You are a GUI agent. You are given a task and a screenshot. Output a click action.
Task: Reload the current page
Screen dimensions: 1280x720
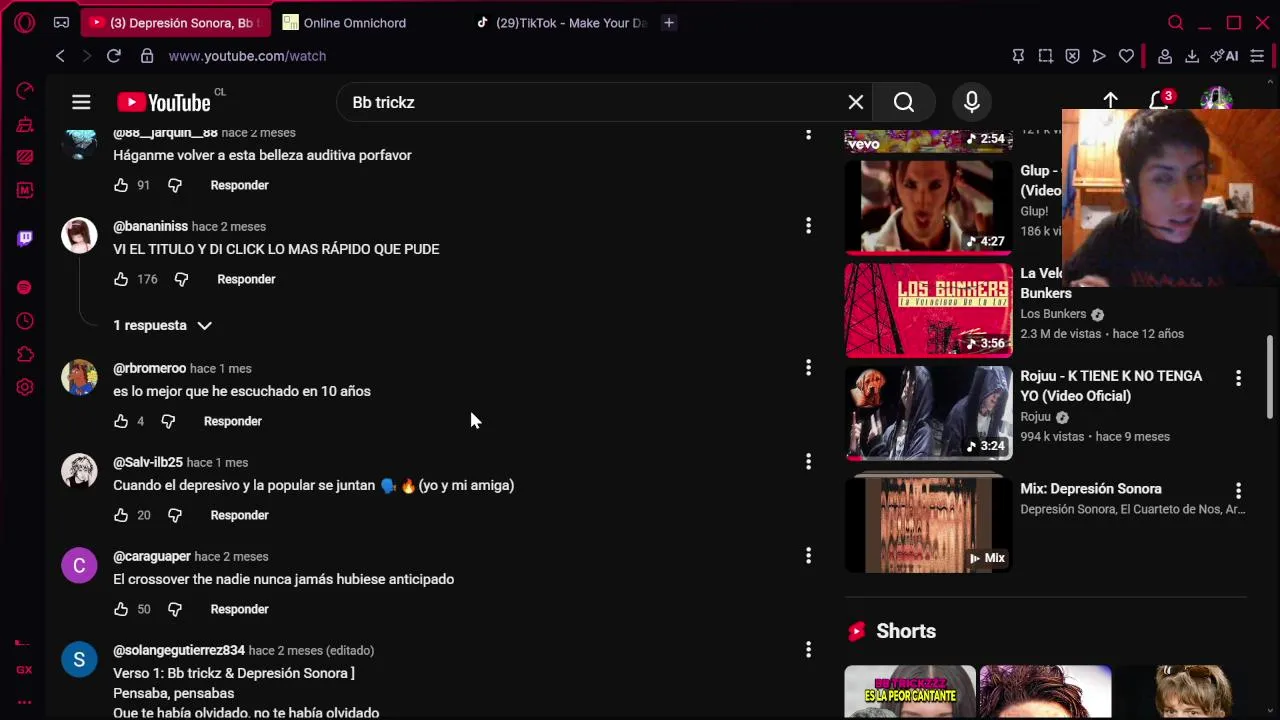click(114, 56)
